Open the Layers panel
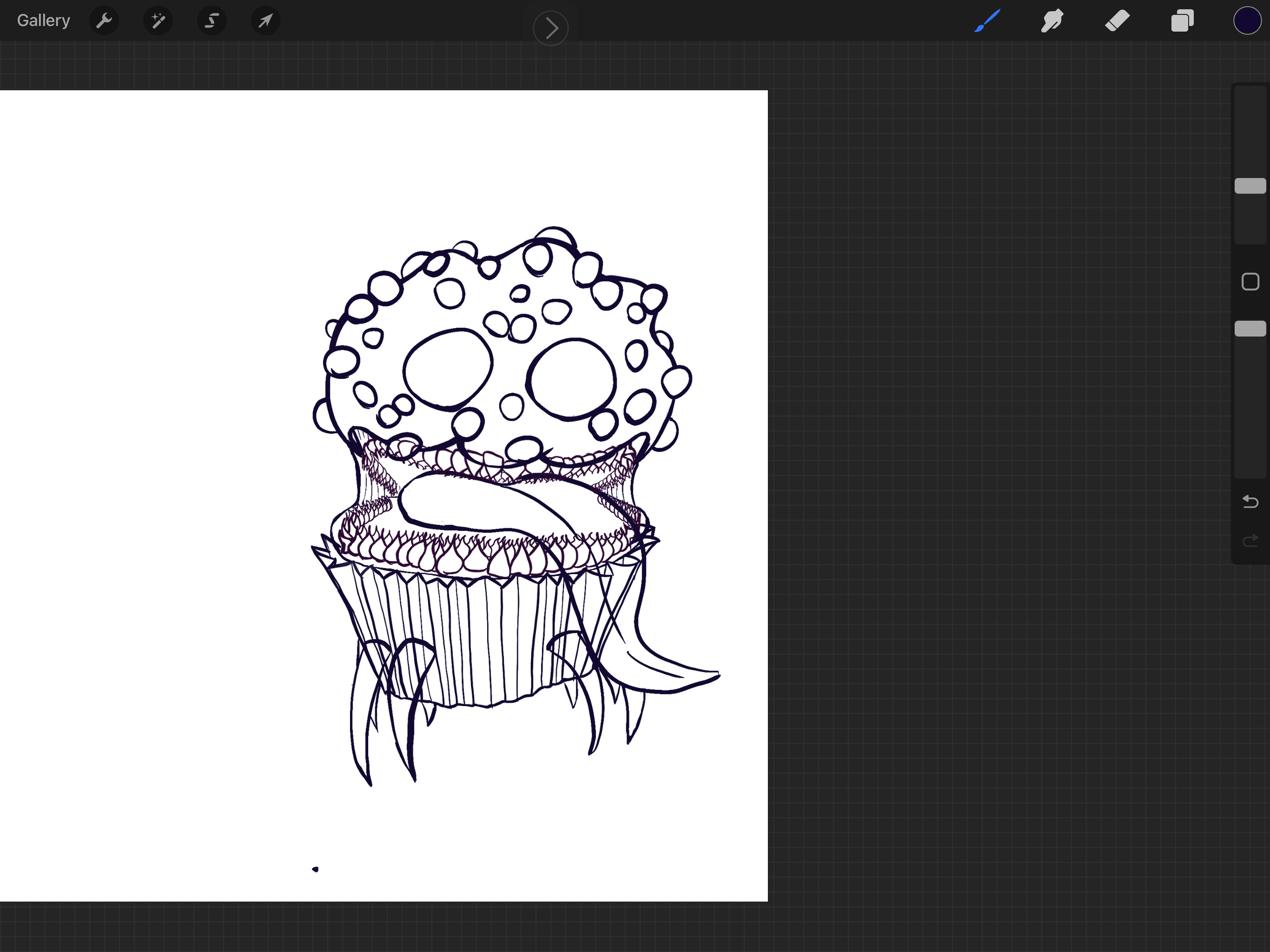The height and width of the screenshot is (952, 1270). (1182, 21)
